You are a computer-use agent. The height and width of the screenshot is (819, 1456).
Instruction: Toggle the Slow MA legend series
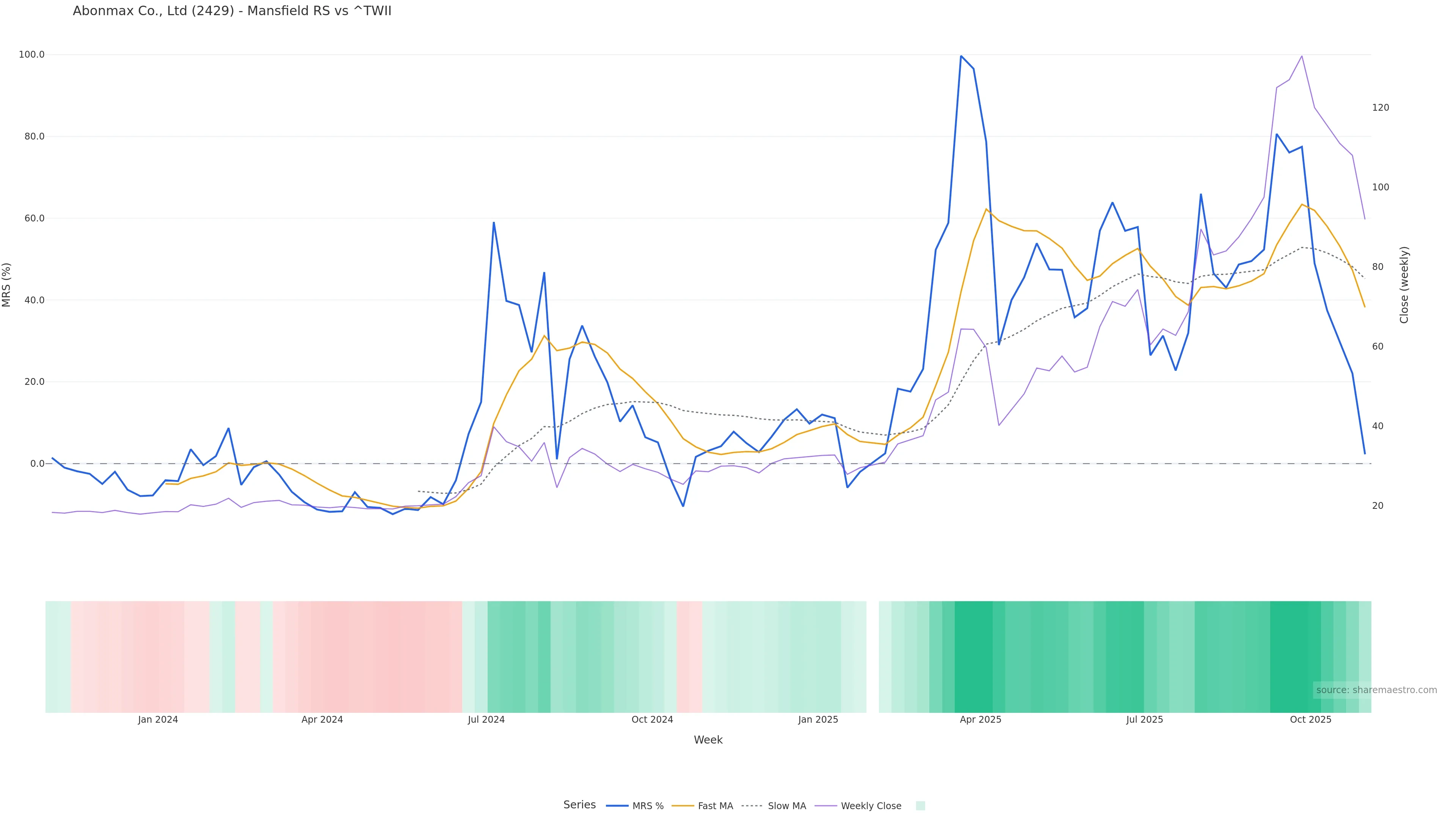(x=786, y=806)
